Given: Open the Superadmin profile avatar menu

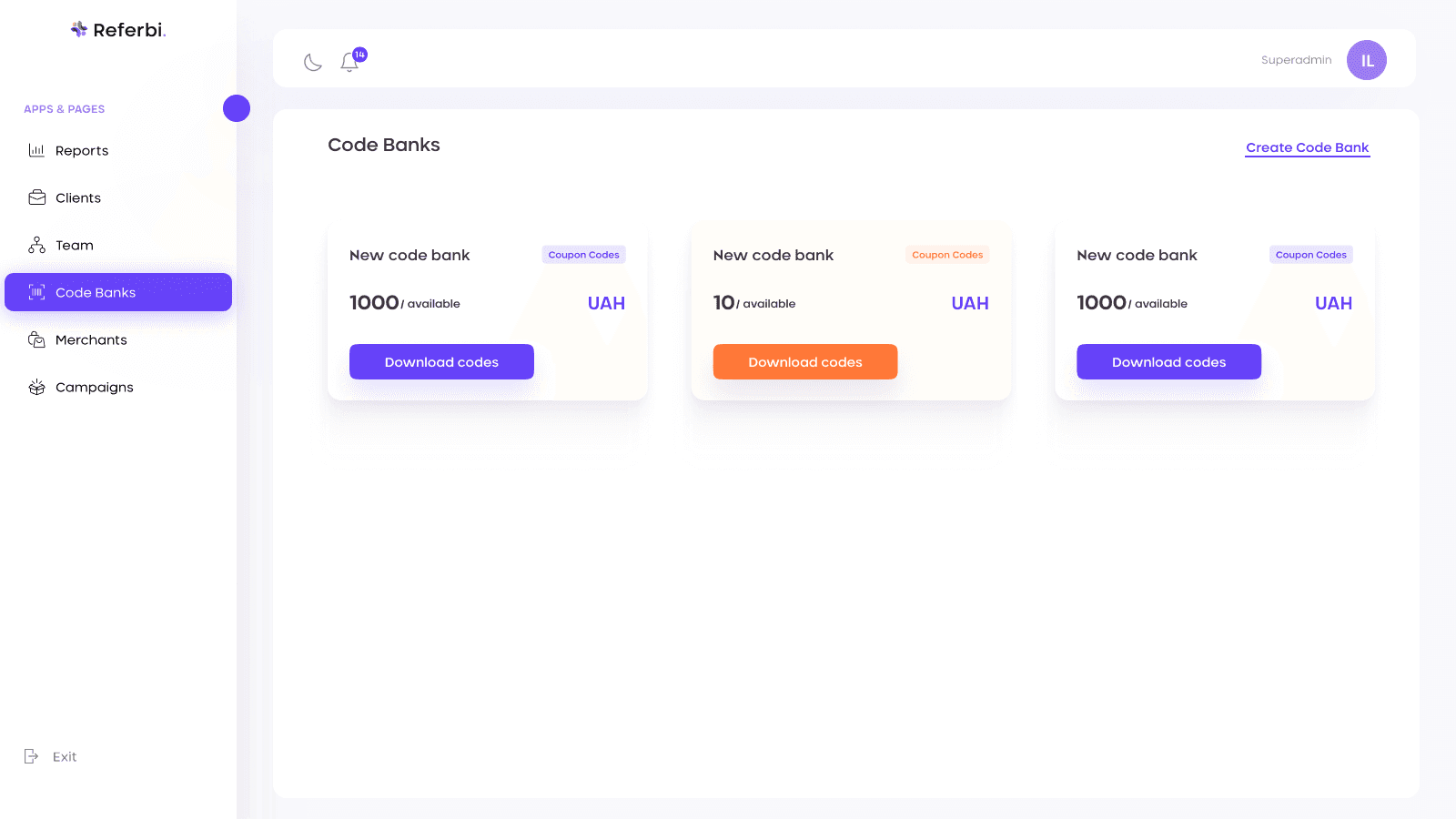Looking at the screenshot, I should coord(1366,59).
